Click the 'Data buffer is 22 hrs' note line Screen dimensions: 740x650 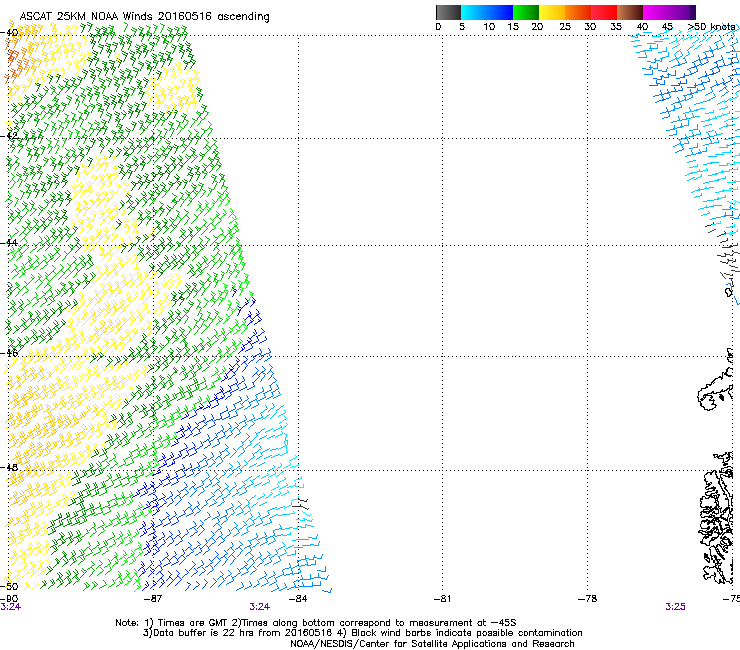[x=362, y=633]
